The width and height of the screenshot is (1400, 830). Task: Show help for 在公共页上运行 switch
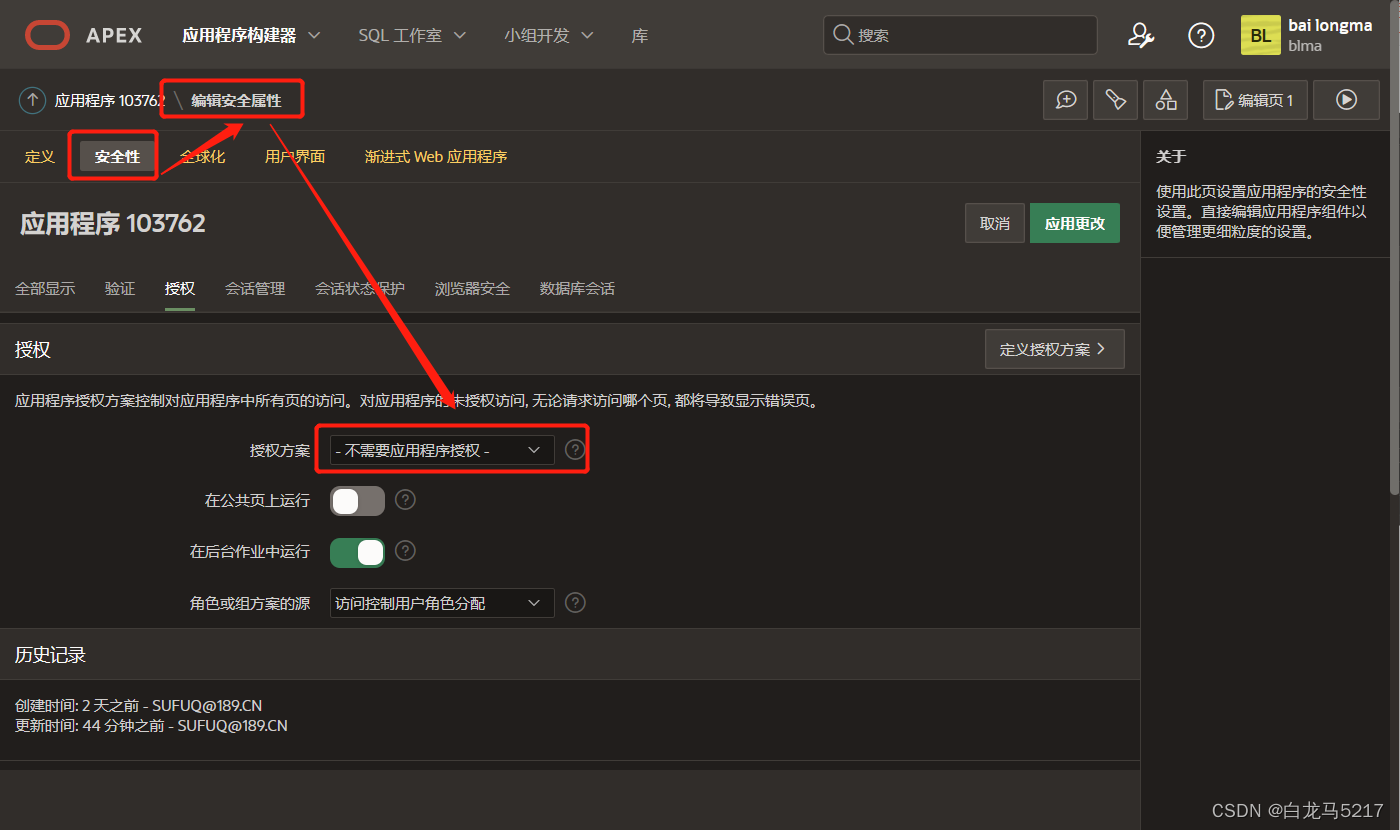click(x=405, y=500)
